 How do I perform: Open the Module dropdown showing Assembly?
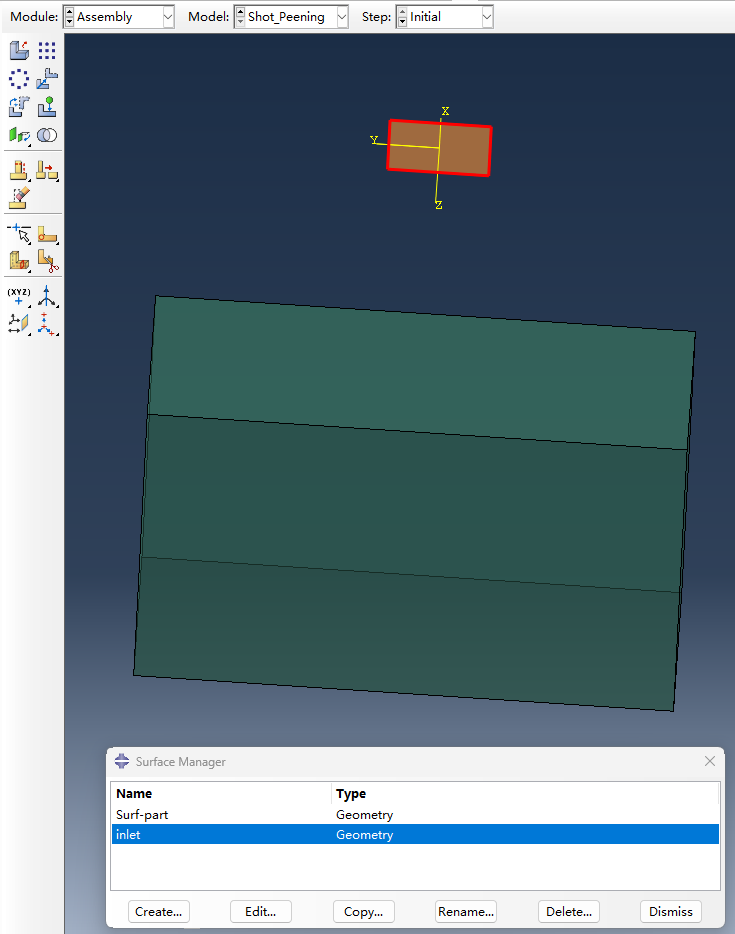(168, 17)
